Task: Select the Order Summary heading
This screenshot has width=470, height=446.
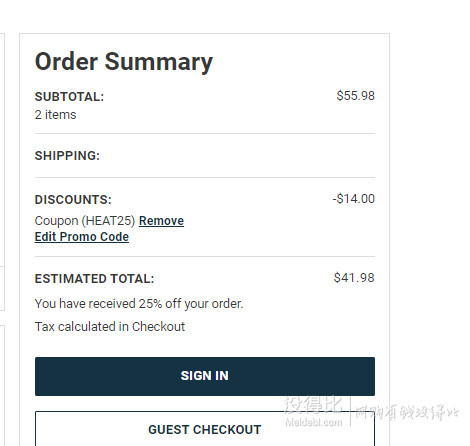Action: (x=124, y=62)
